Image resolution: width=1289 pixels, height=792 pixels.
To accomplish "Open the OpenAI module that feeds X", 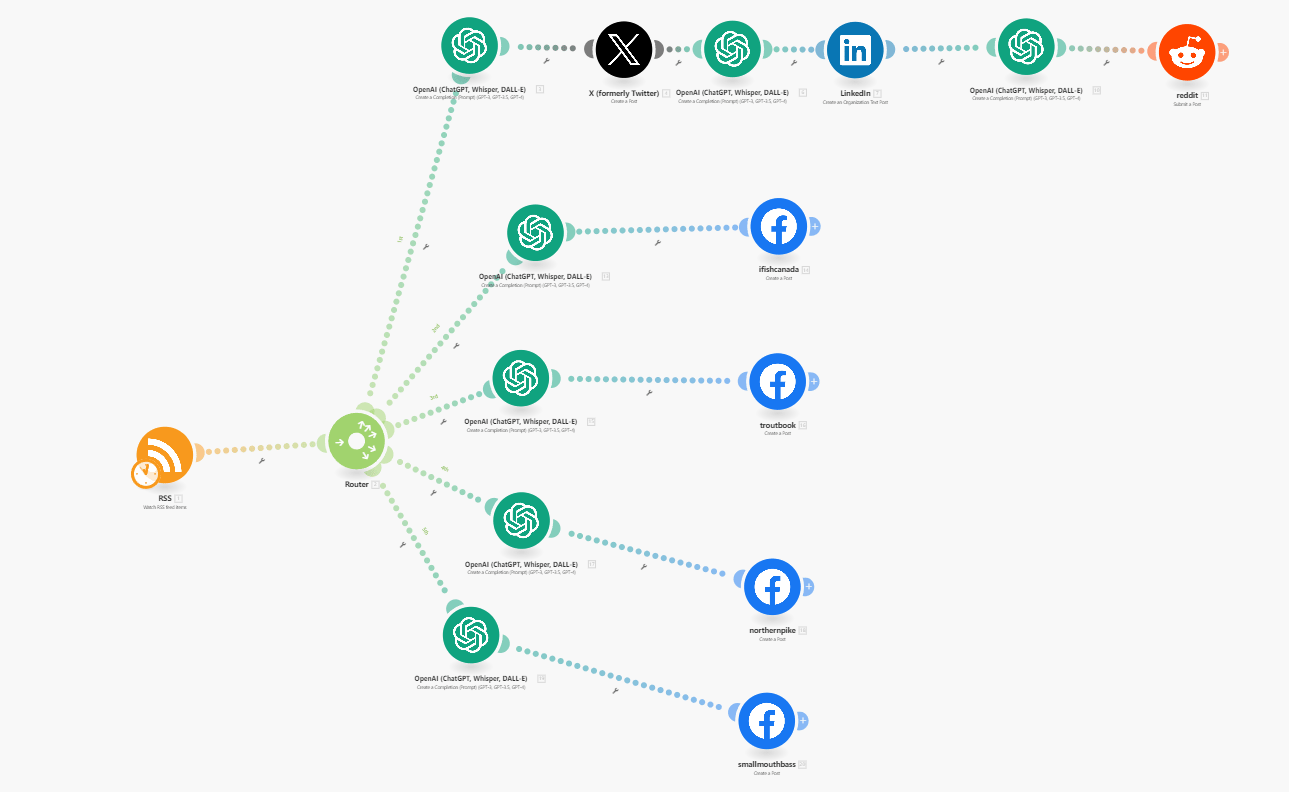I will (469, 46).
